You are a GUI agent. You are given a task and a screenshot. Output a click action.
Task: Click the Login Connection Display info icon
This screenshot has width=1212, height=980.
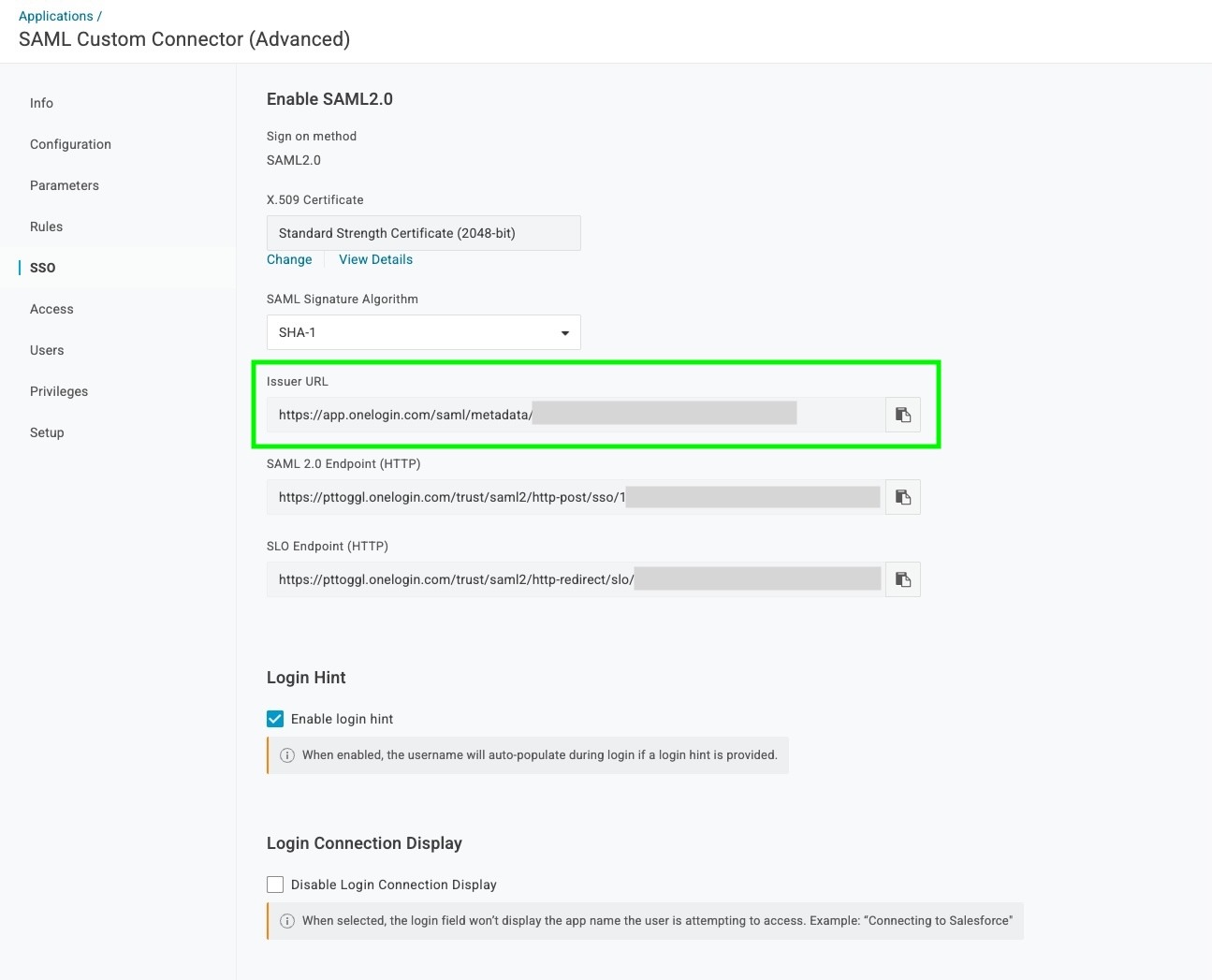click(287, 921)
